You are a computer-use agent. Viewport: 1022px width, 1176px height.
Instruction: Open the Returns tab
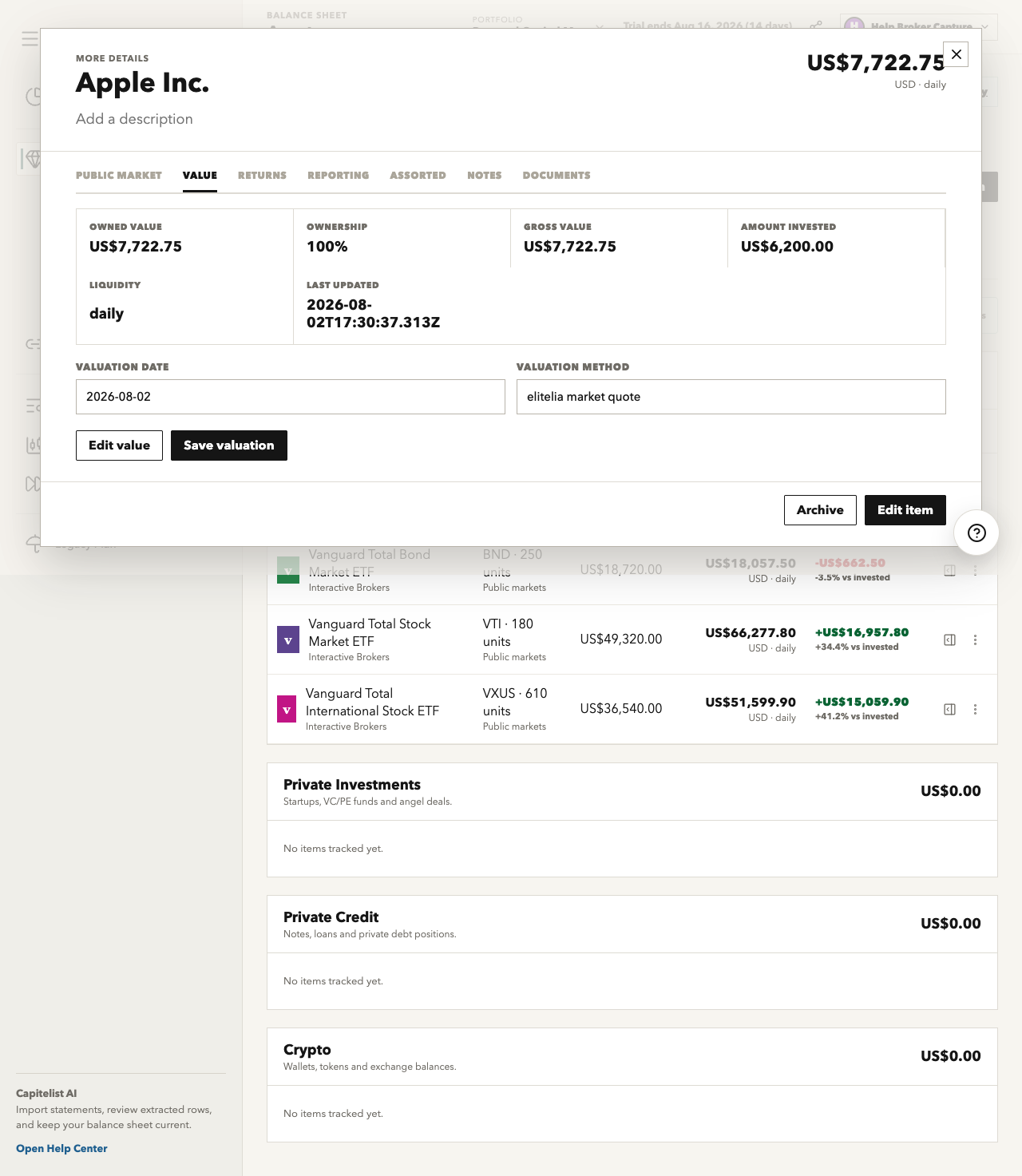[262, 176]
